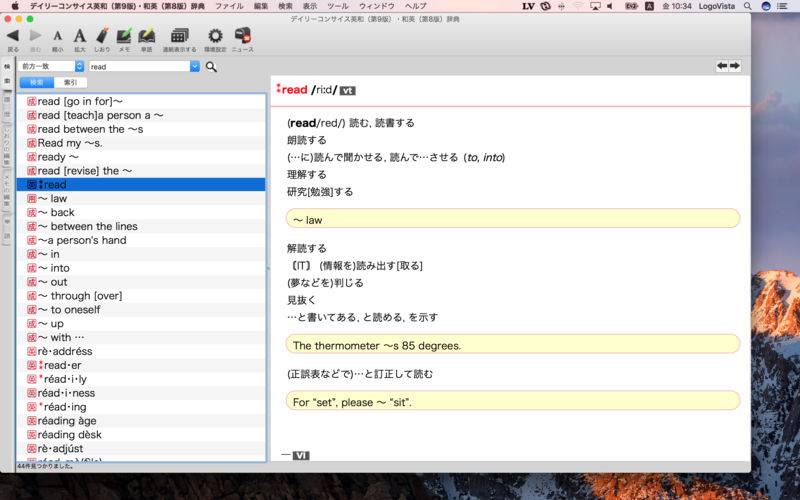Select list entry "~ law"
The width and height of the screenshot is (800, 500).
pos(141,198)
